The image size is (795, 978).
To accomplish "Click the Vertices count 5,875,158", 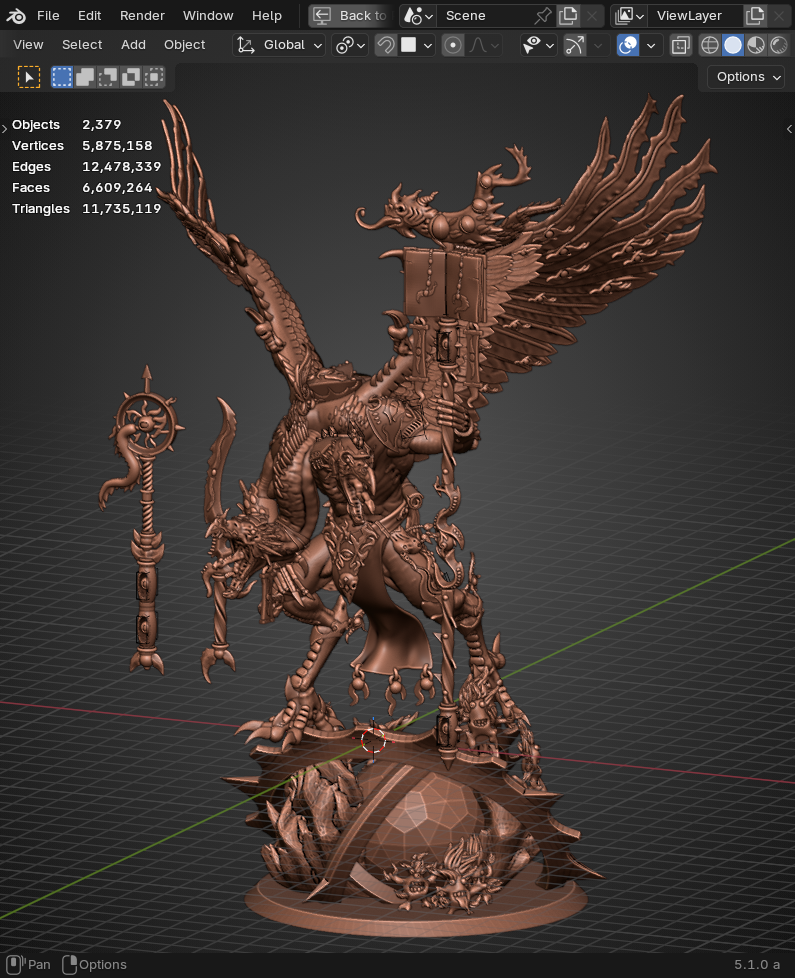I will (x=117, y=145).
